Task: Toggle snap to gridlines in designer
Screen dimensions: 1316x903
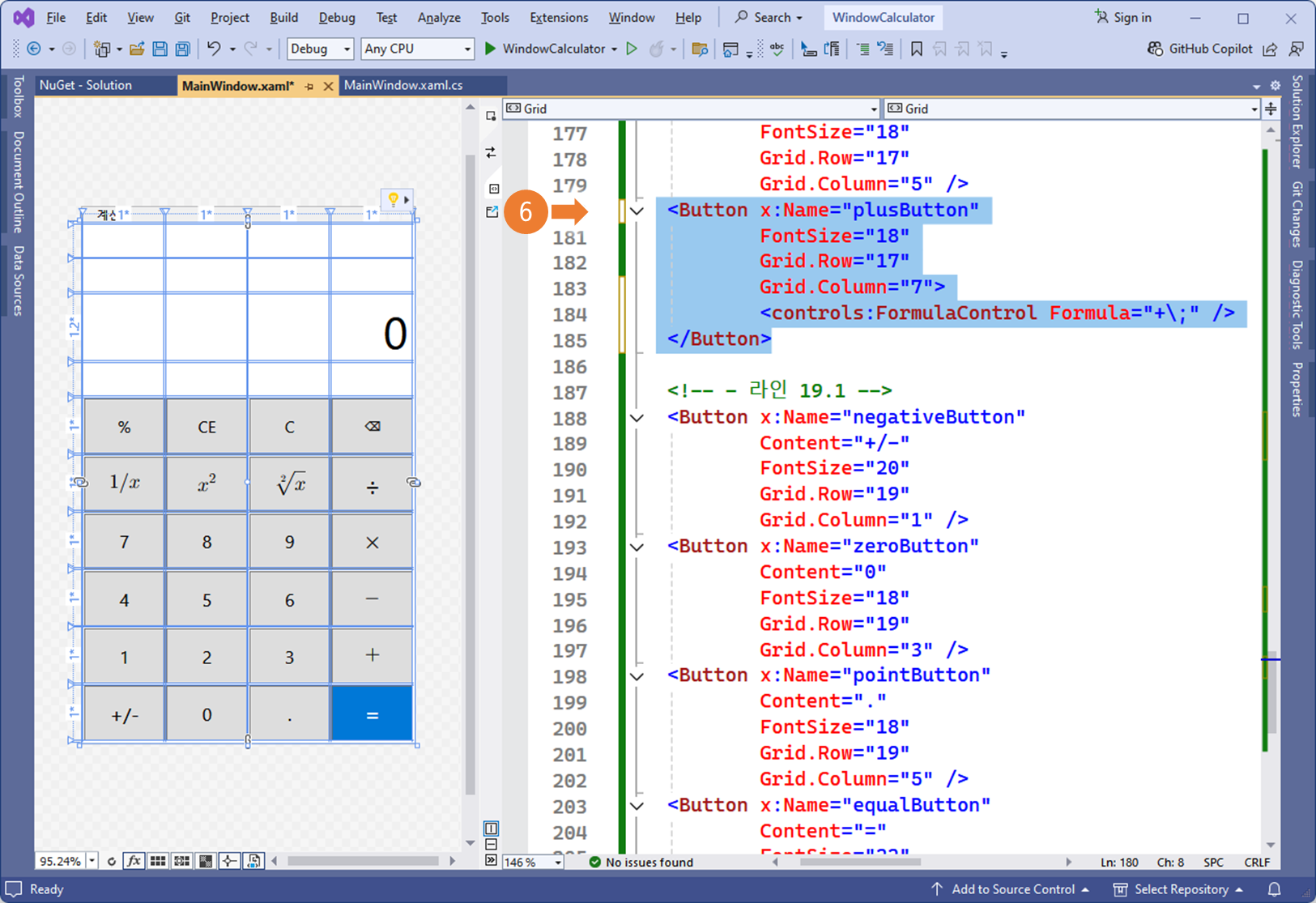Action: coord(182,861)
